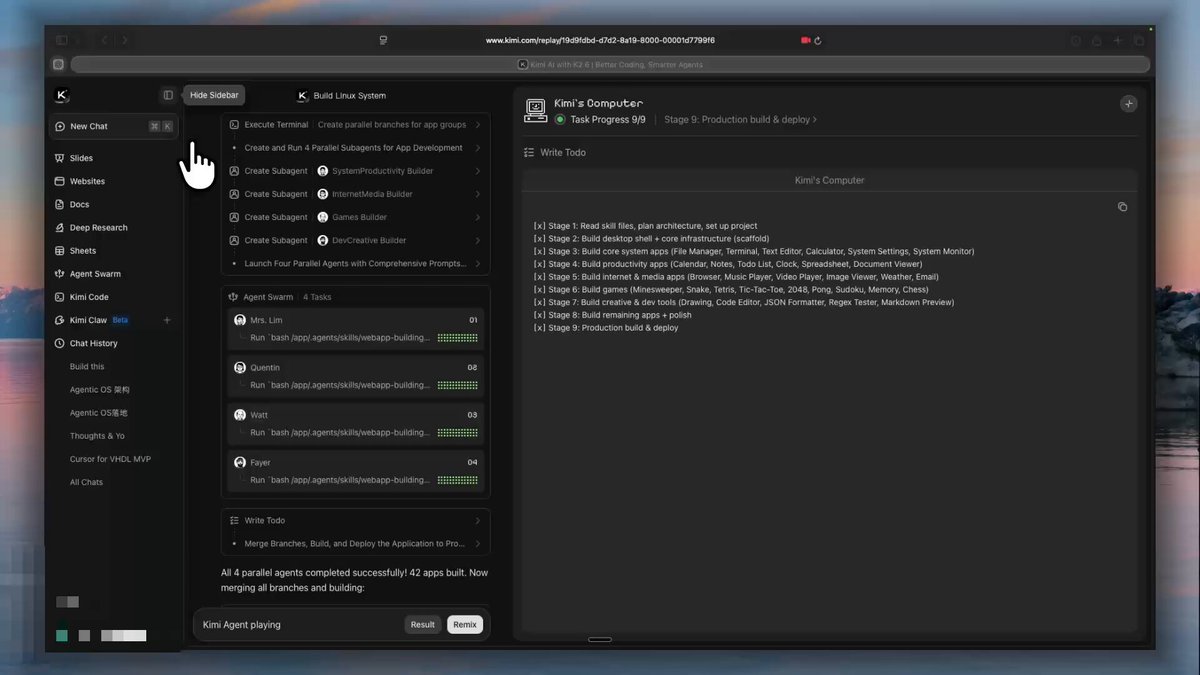Start a New Chat

point(113,126)
